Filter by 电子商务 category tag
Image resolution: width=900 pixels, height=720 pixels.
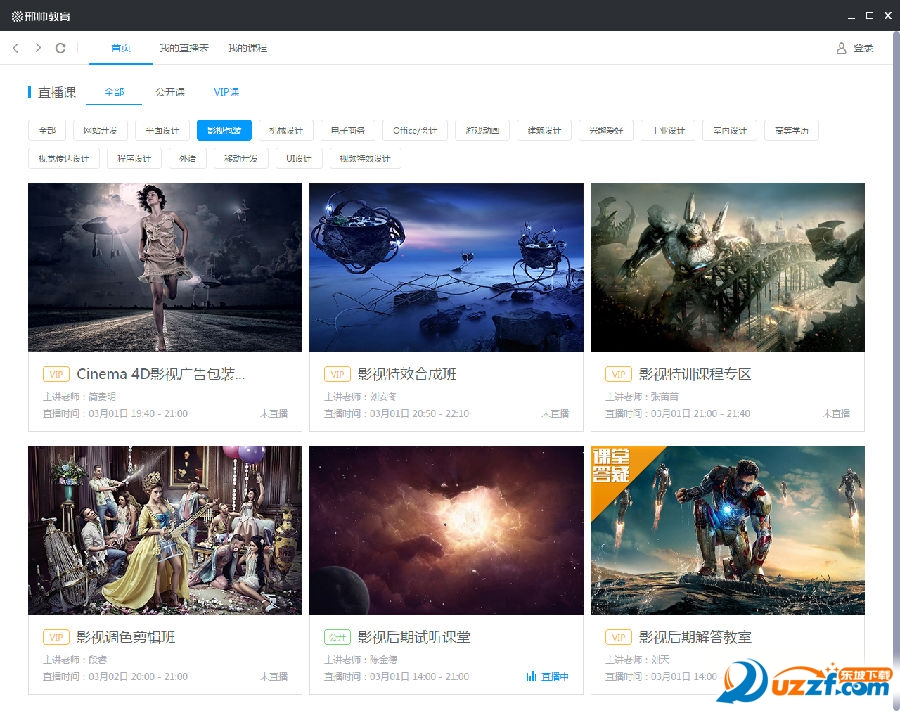[348, 130]
